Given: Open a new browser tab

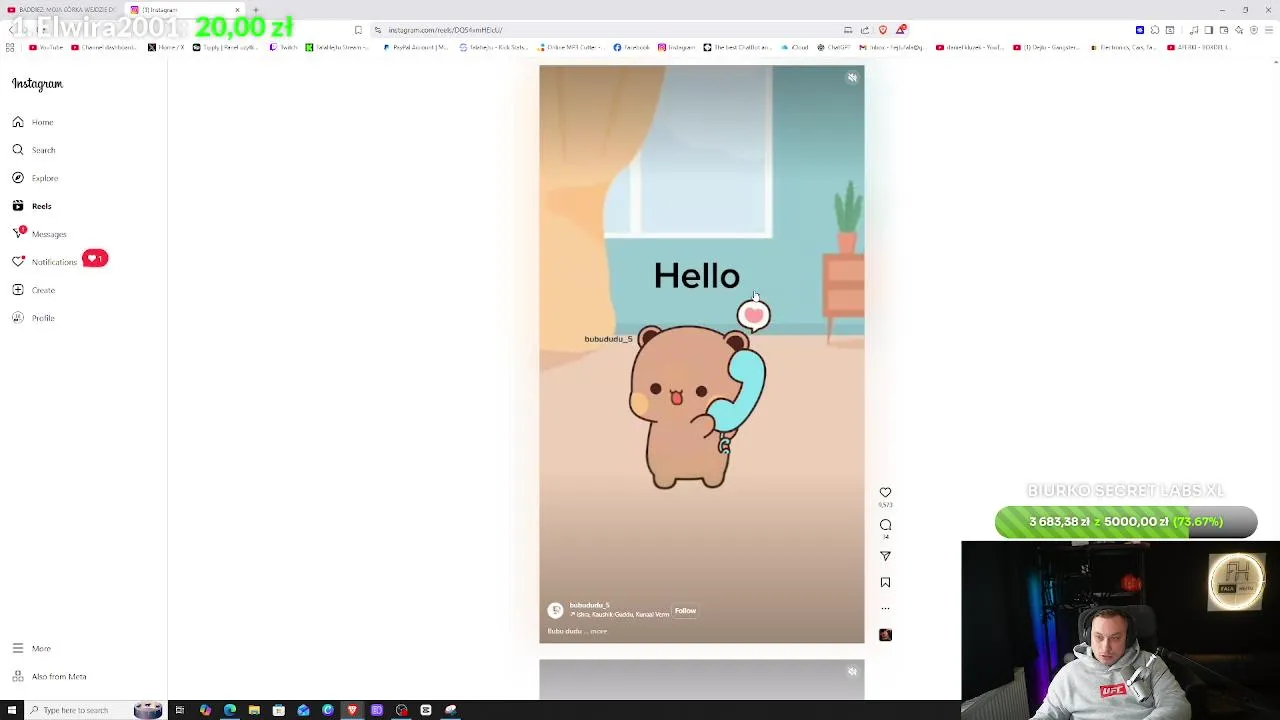Looking at the screenshot, I should [x=256, y=10].
